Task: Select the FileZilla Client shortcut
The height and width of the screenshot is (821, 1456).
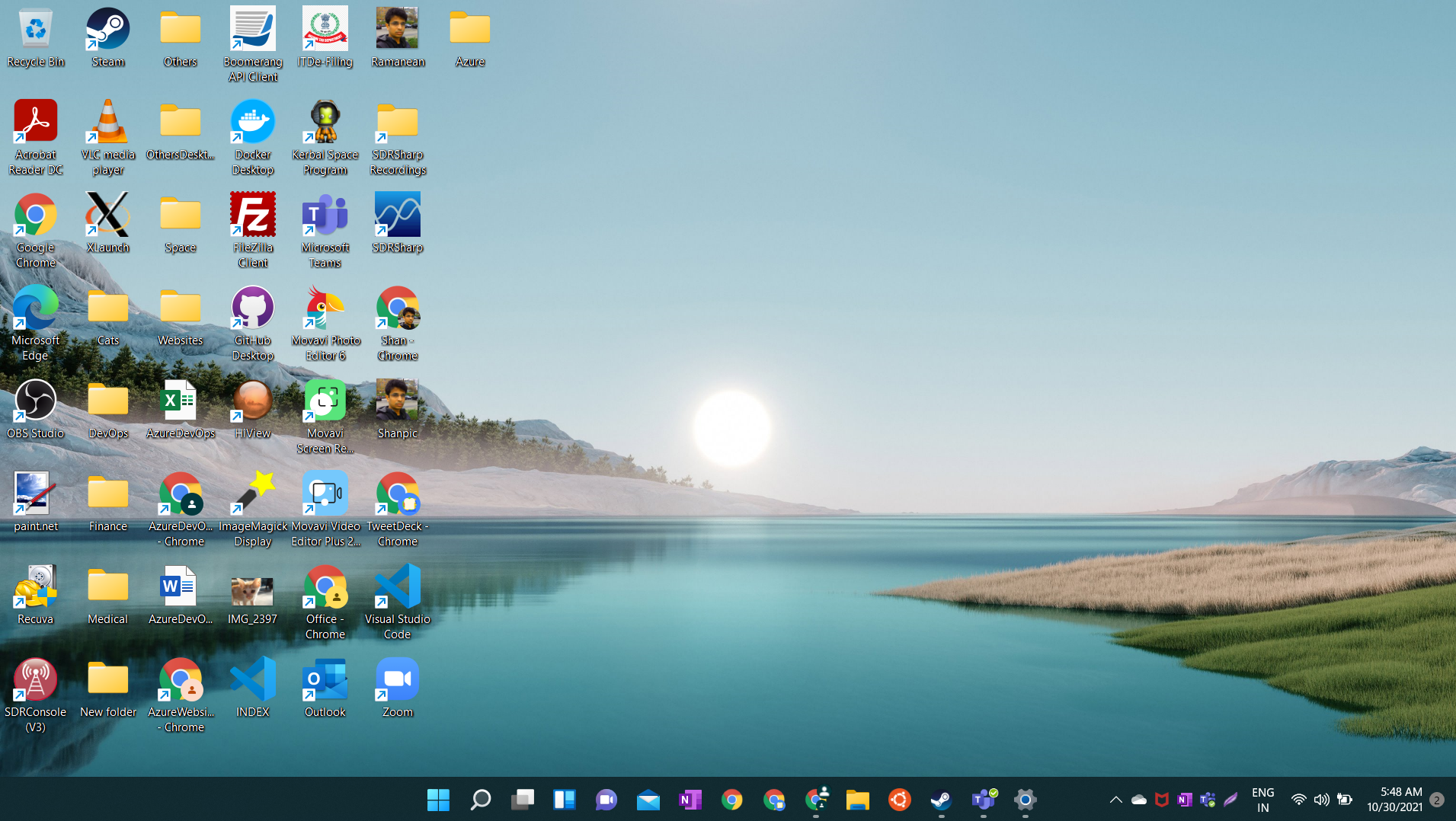Action: [x=253, y=231]
